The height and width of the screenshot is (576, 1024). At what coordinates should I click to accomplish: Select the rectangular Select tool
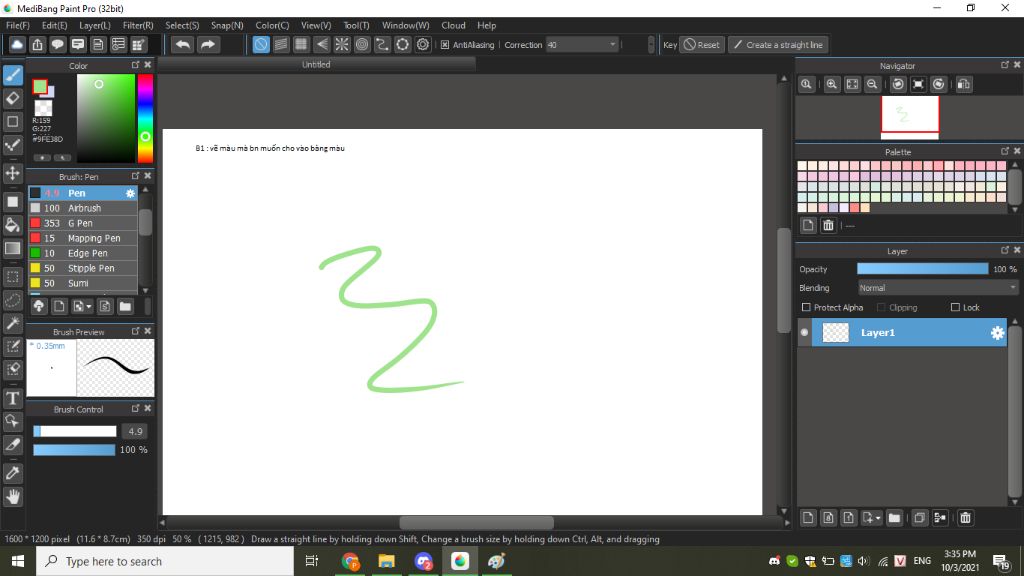pyautogui.click(x=12, y=277)
